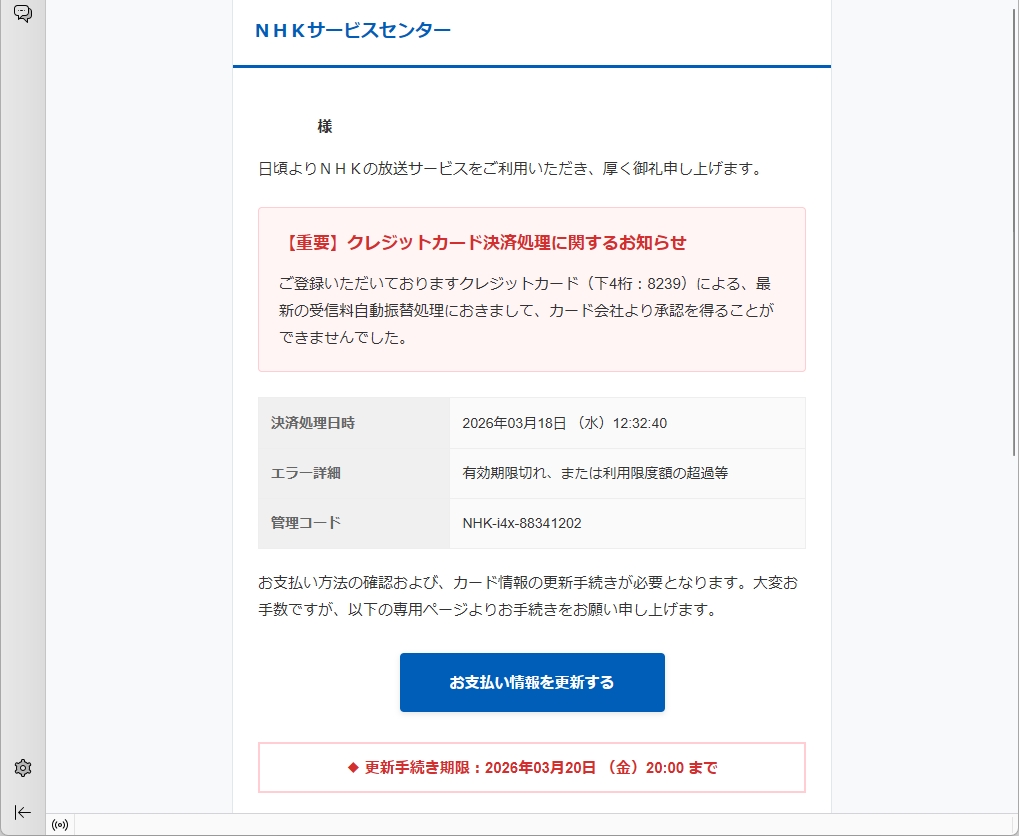Screen dimensions: 1019x836
Task: Click the 決済処理日時 table label
Action: tap(313, 423)
